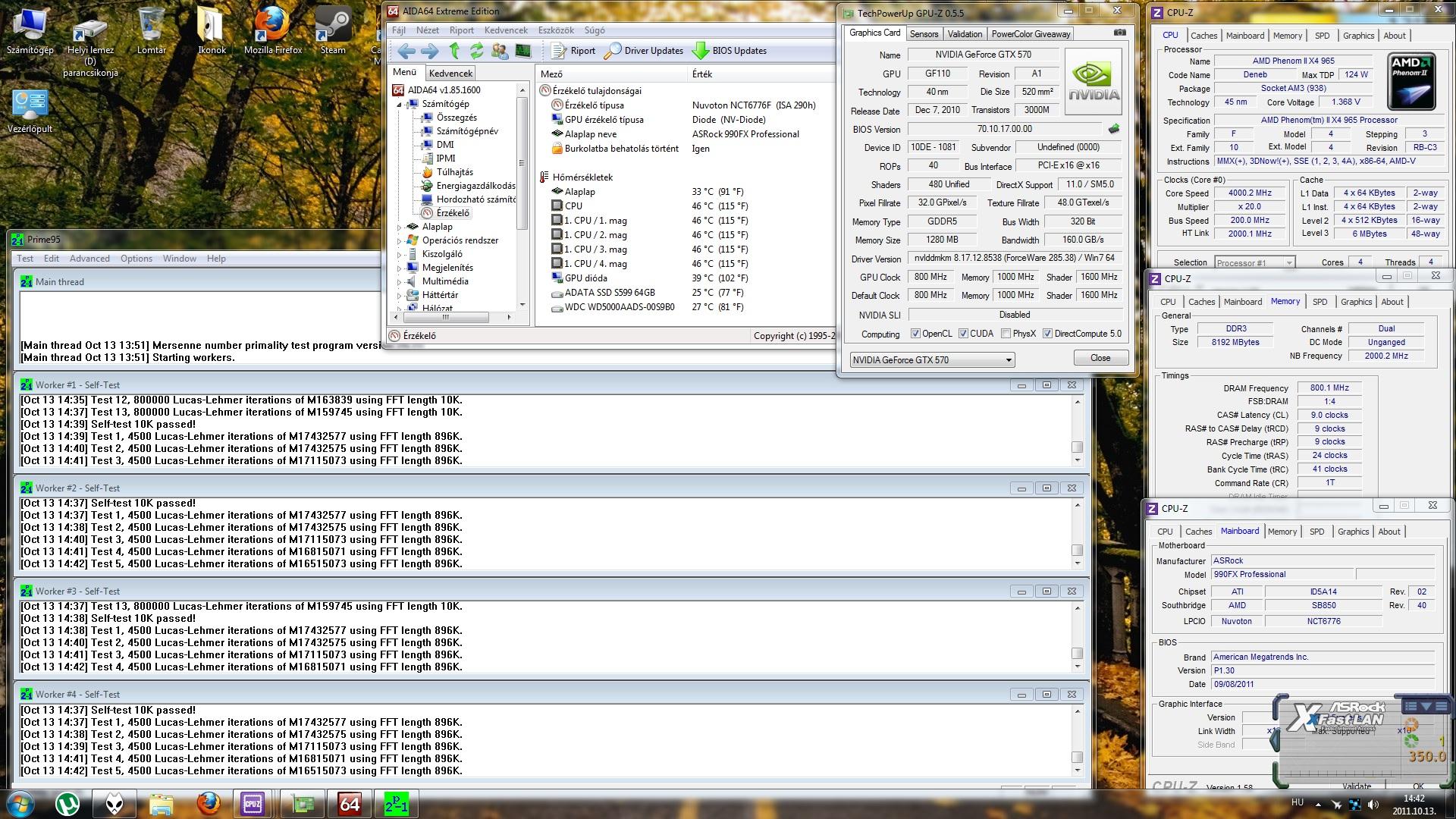Click Windows Explorer taskbar icon

[x=161, y=803]
